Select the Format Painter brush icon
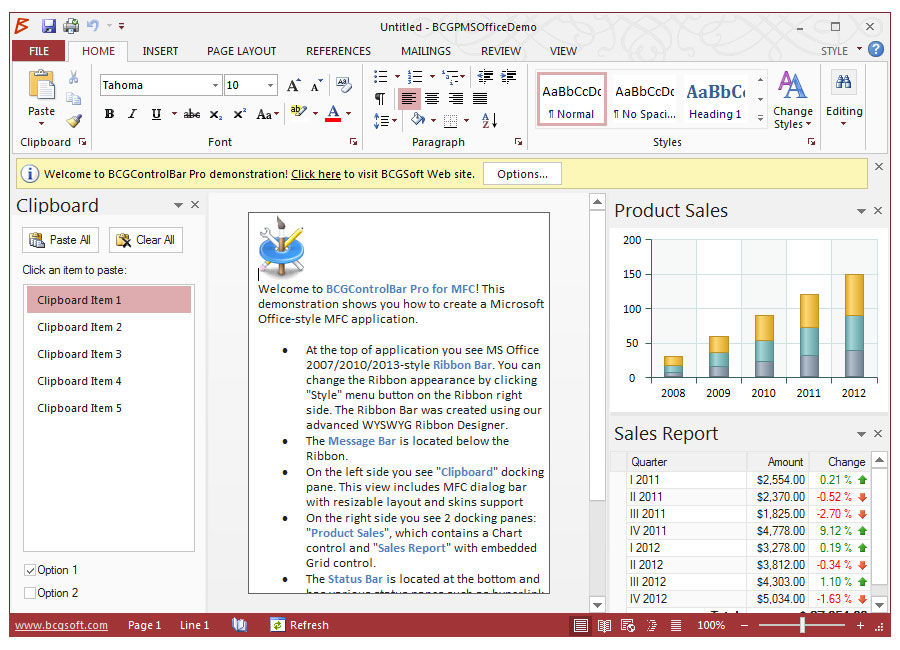Screen dimensions: 900x650 point(74,121)
